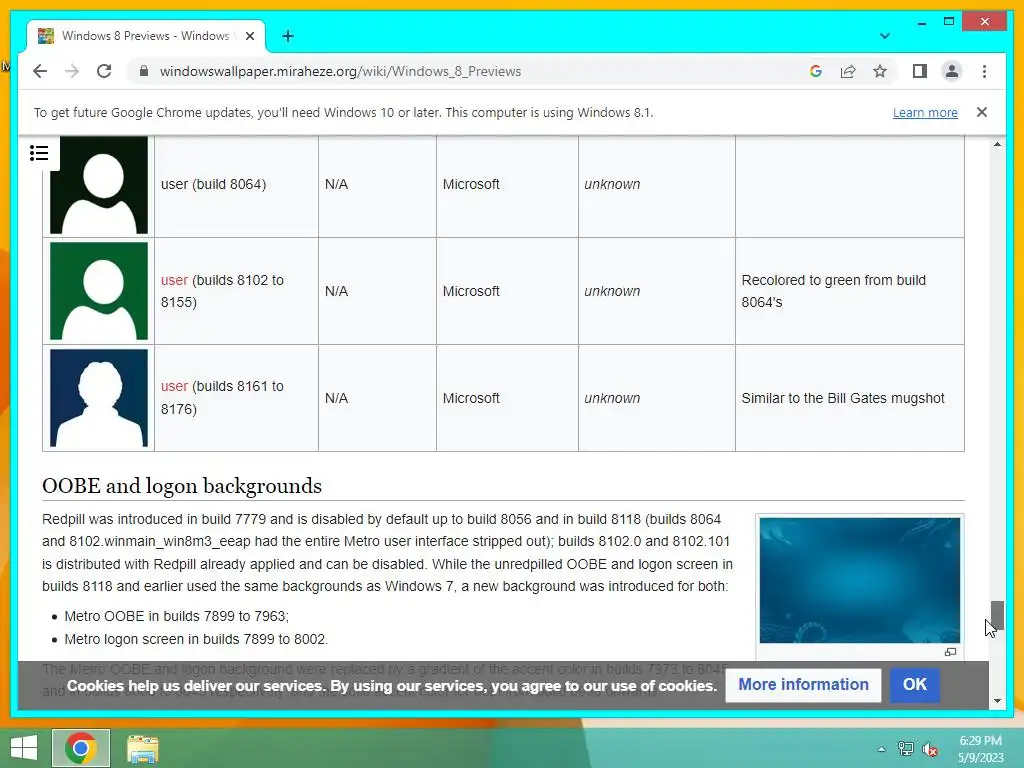The width and height of the screenshot is (1024, 768).
Task: Accept cookies with the OK button
Action: [914, 684]
